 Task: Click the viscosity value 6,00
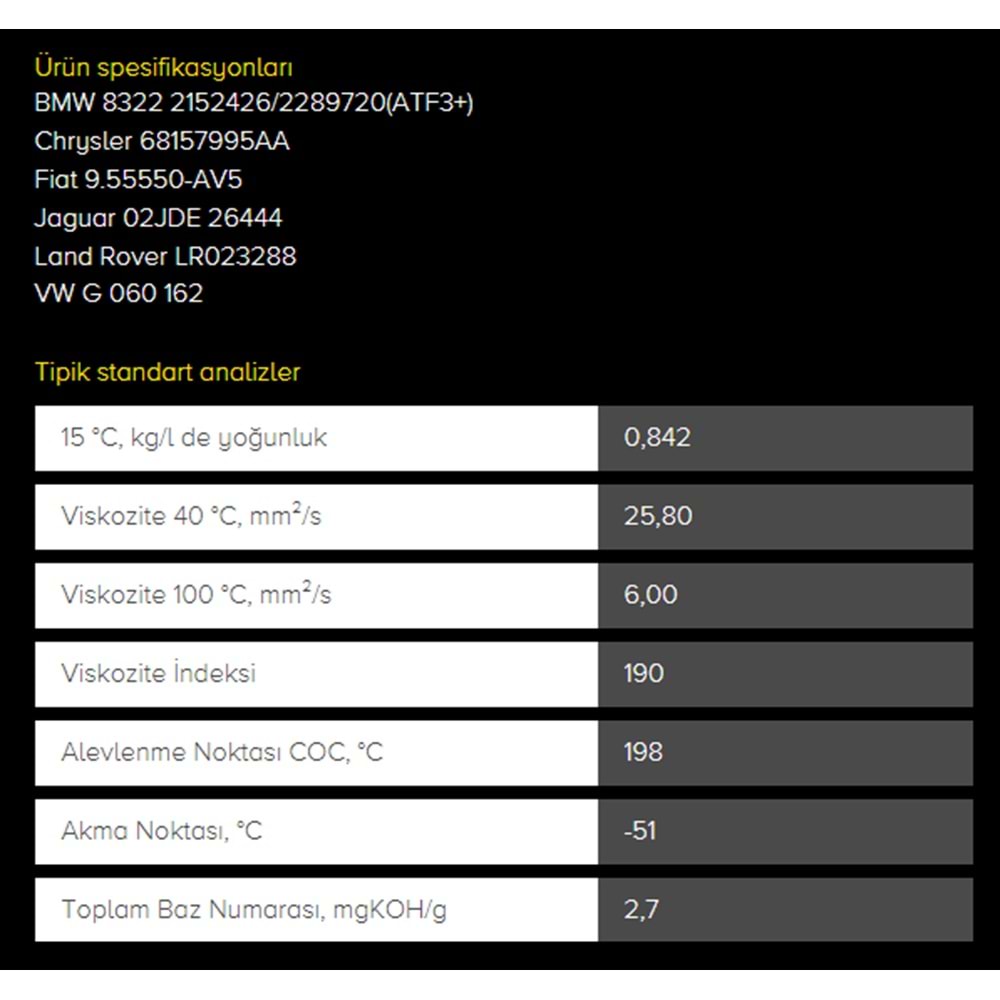click(x=650, y=595)
